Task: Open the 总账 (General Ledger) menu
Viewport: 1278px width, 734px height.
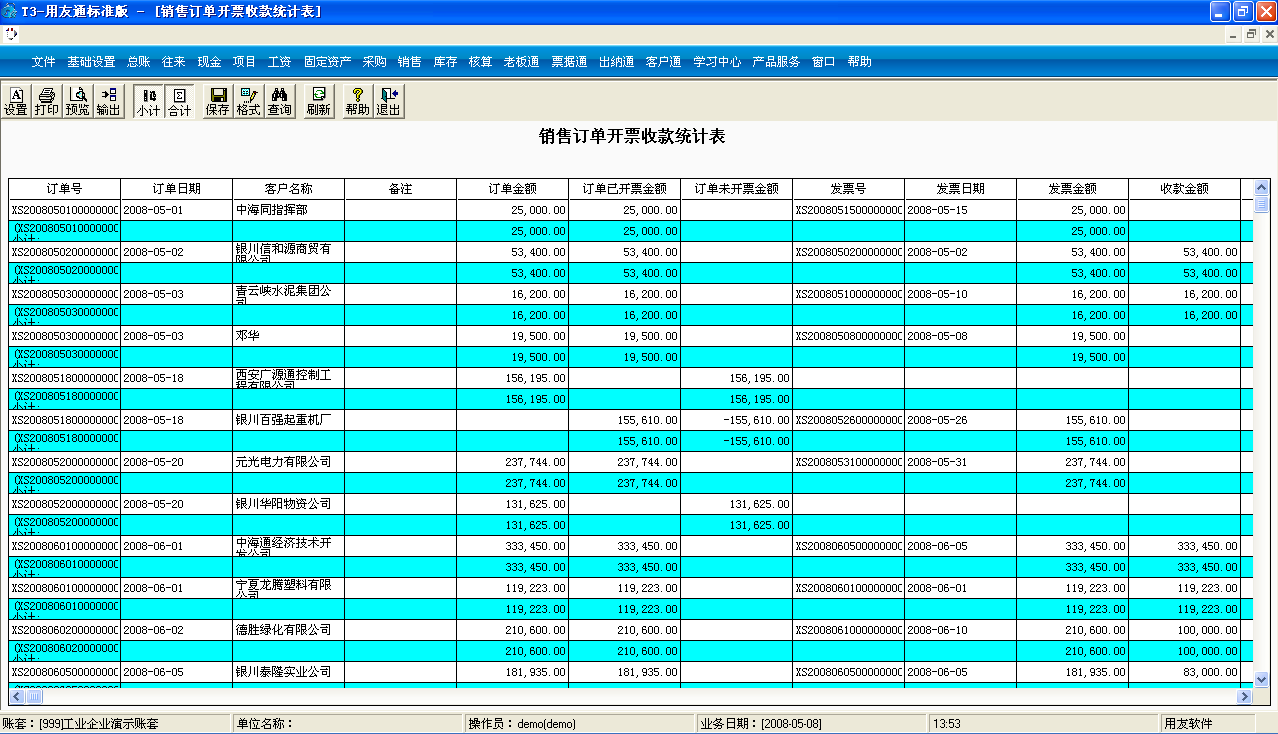Action: tap(138, 62)
